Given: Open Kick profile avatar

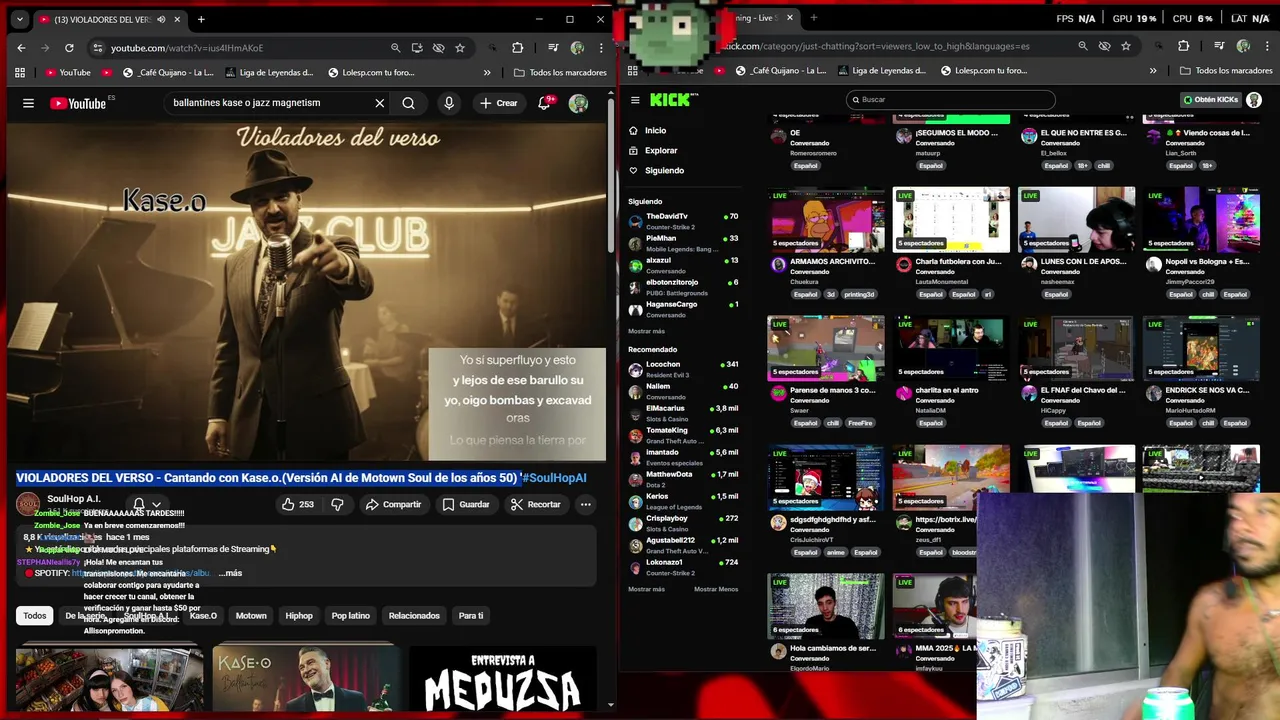Looking at the screenshot, I should pyautogui.click(x=1254, y=100).
